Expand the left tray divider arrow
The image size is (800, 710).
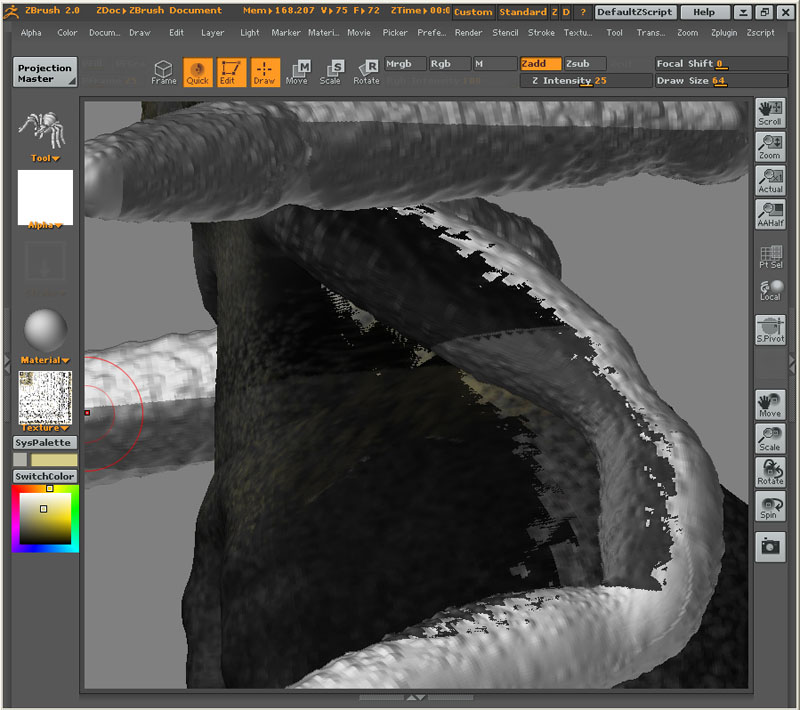click(7, 364)
